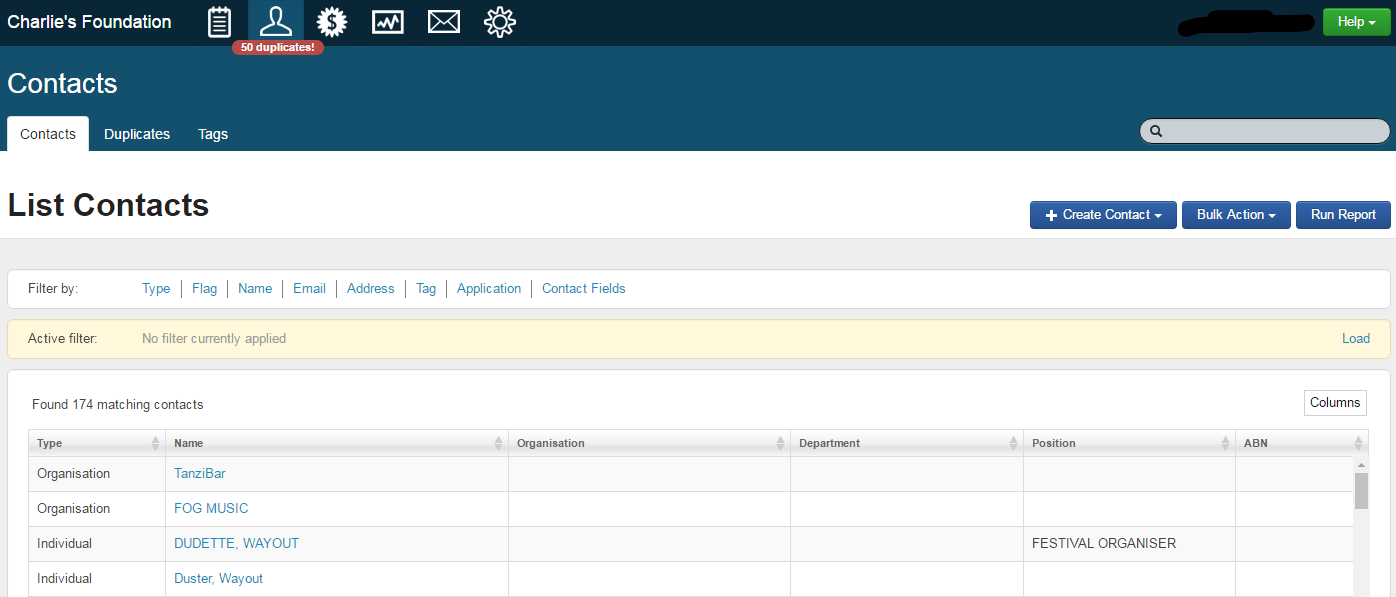
Task: Click the contacts person icon
Action: tap(275, 21)
